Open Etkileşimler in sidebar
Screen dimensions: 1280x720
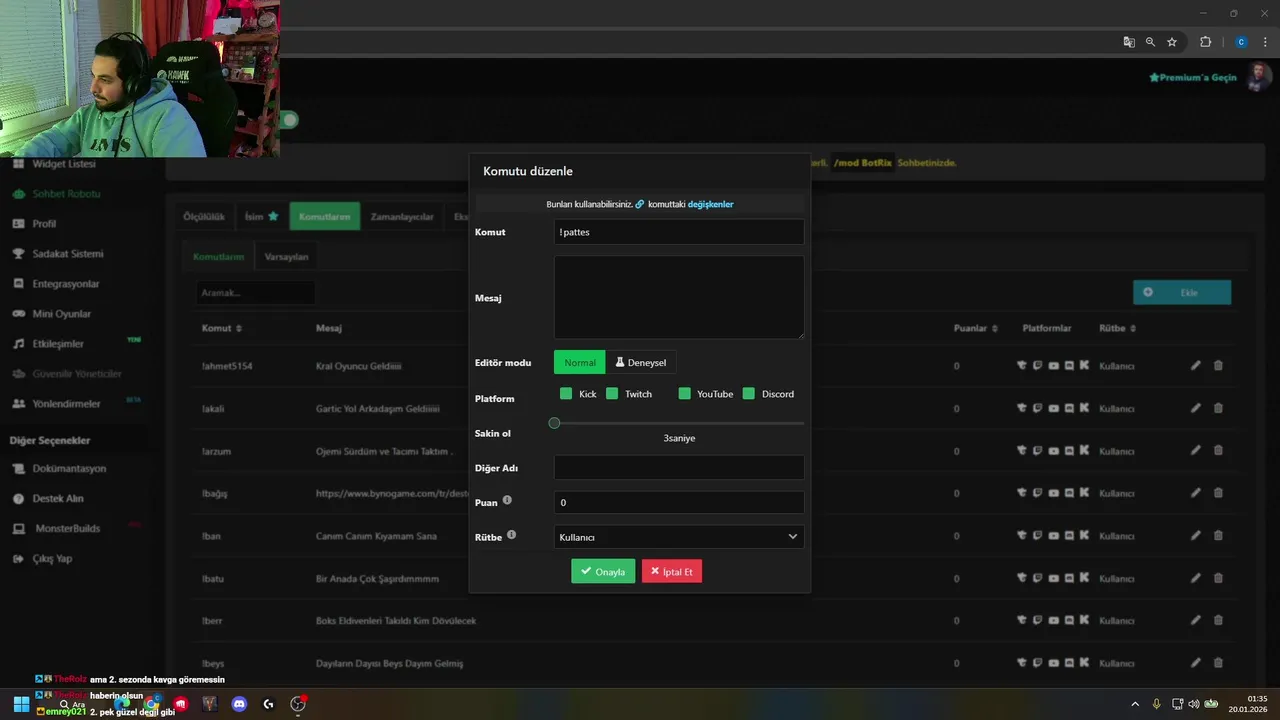click(x=58, y=344)
